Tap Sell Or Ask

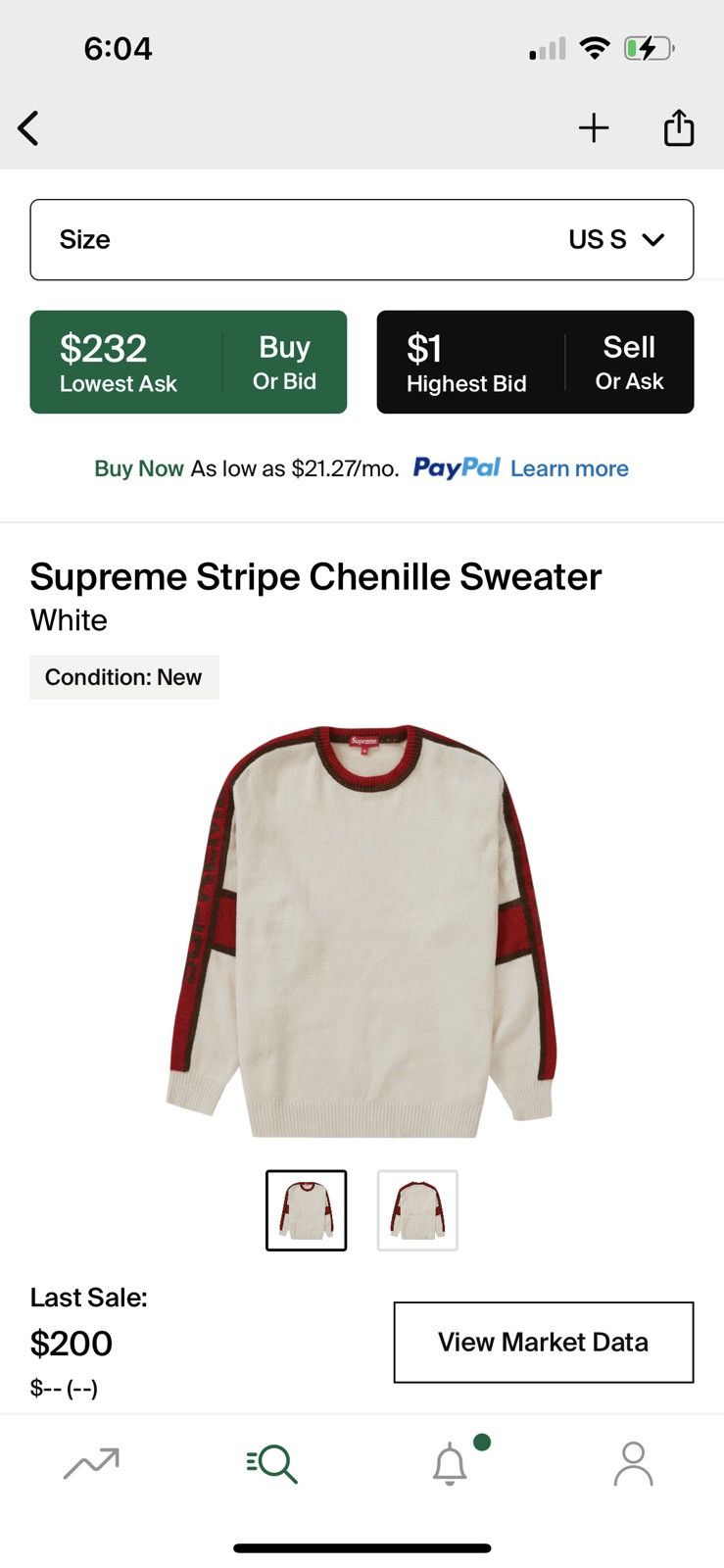tap(629, 362)
